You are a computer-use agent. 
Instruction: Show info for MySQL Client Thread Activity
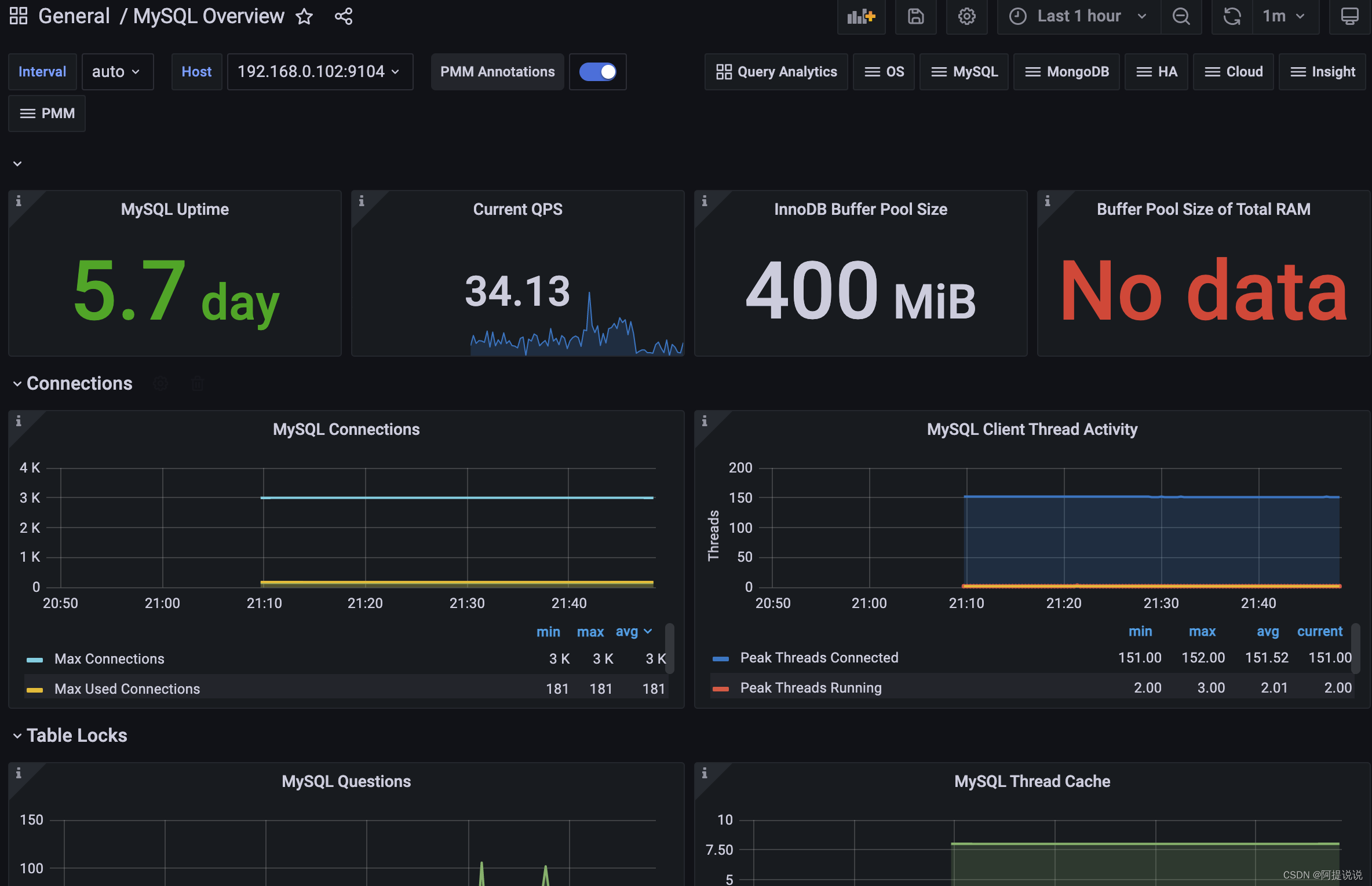click(705, 421)
